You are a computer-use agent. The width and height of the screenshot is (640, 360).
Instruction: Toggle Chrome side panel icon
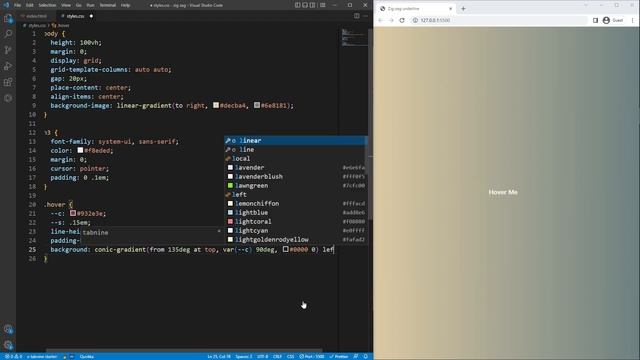point(595,20)
